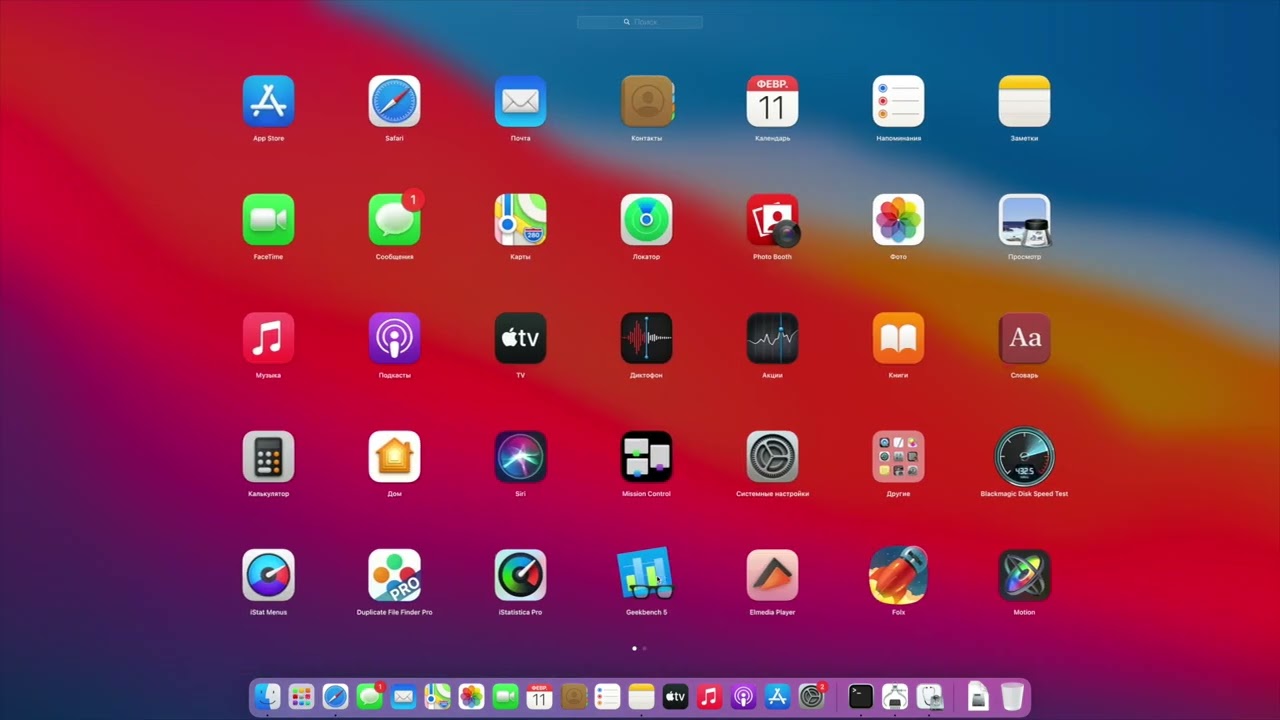The height and width of the screenshot is (720, 1280).
Task: Start FaceTime from the Launchpad grid
Action: coord(268,219)
